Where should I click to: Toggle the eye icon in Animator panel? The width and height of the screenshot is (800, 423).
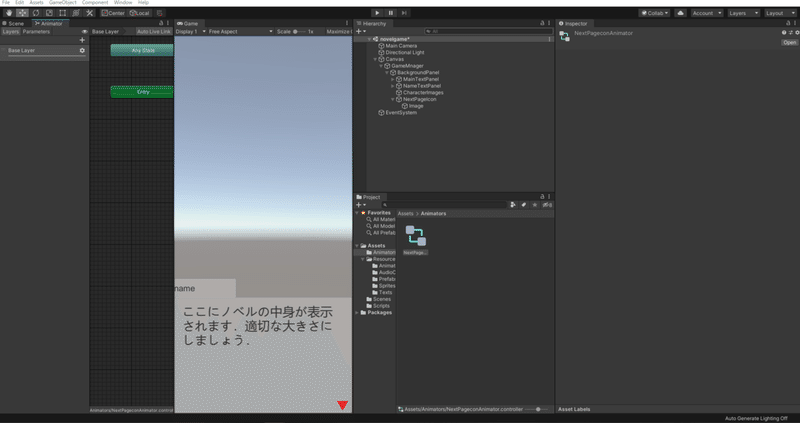85,32
